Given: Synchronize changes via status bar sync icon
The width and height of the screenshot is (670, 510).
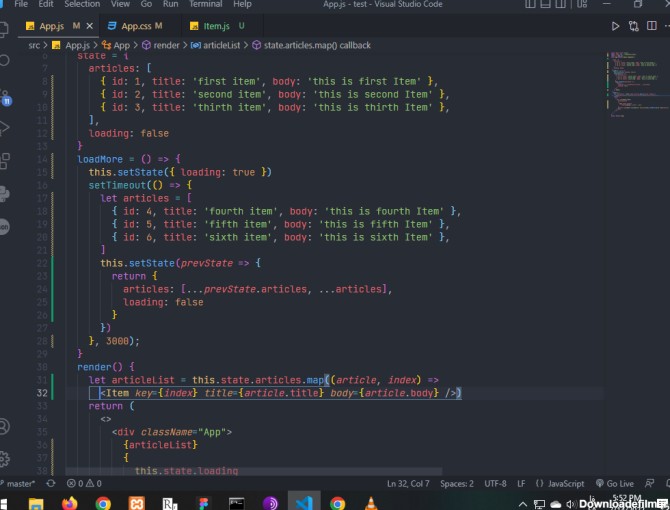Looking at the screenshot, I should coord(51,484).
